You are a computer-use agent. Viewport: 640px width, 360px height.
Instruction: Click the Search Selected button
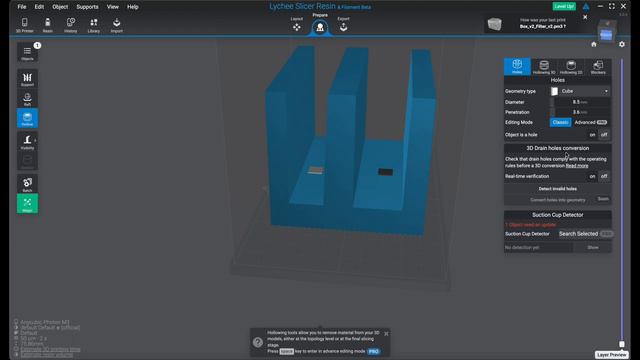coord(578,234)
